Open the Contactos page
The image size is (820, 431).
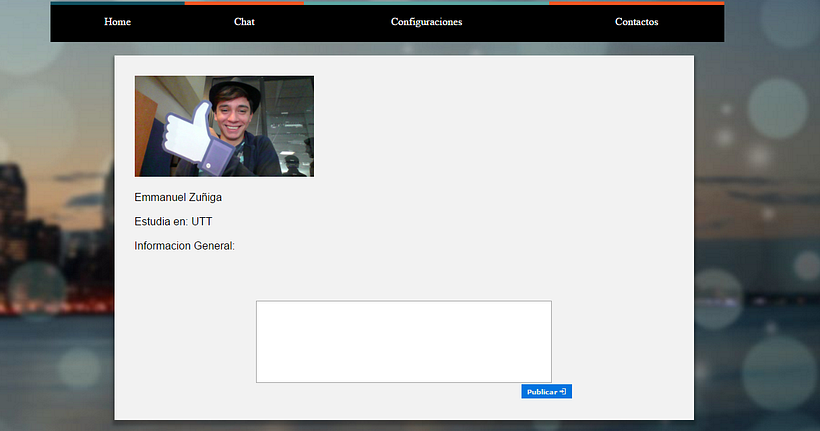coord(636,21)
